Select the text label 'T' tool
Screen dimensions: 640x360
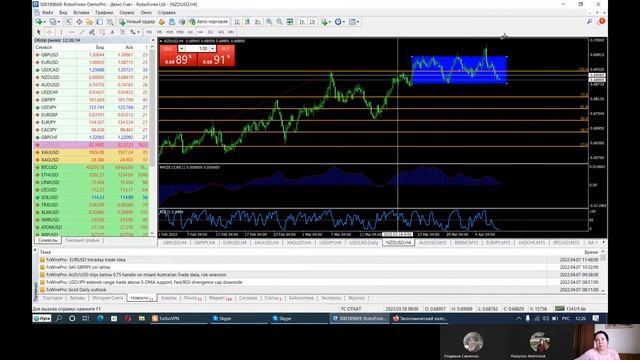pyautogui.click(x=123, y=31)
